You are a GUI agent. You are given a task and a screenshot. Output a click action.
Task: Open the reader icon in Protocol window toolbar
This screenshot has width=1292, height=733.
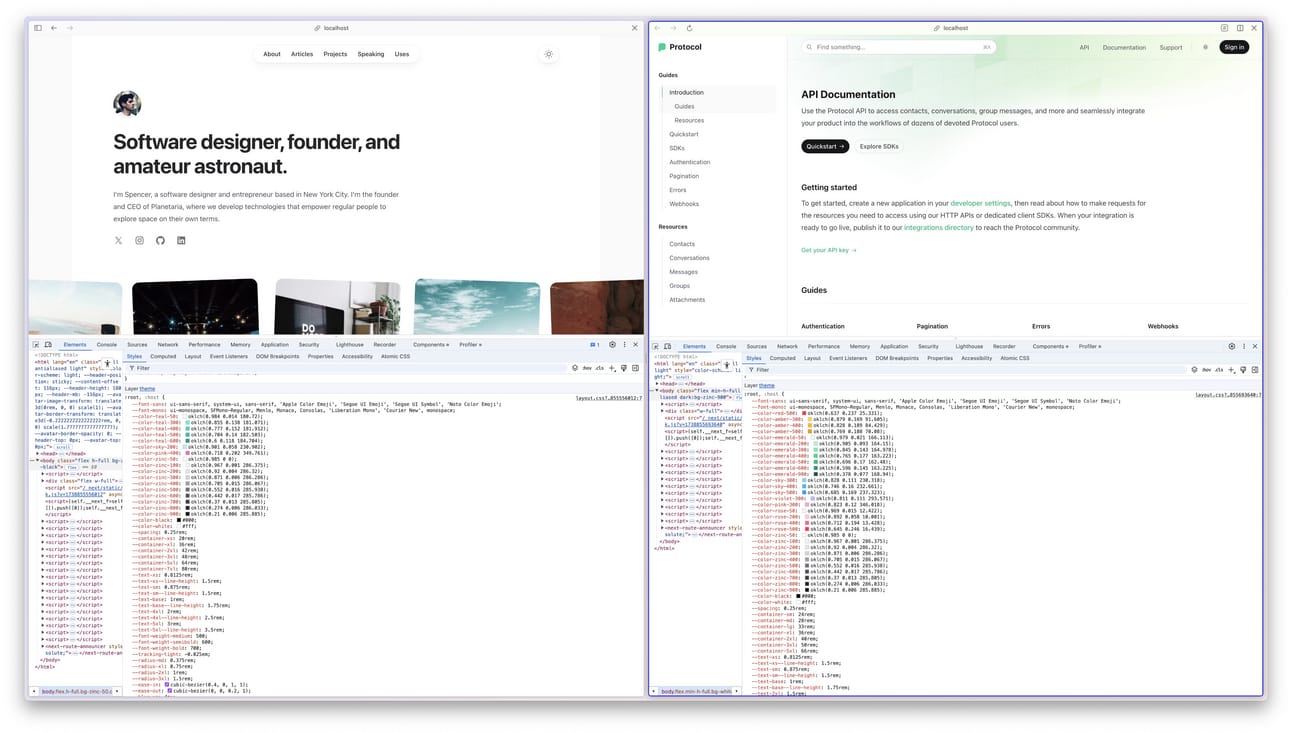(x=1224, y=28)
